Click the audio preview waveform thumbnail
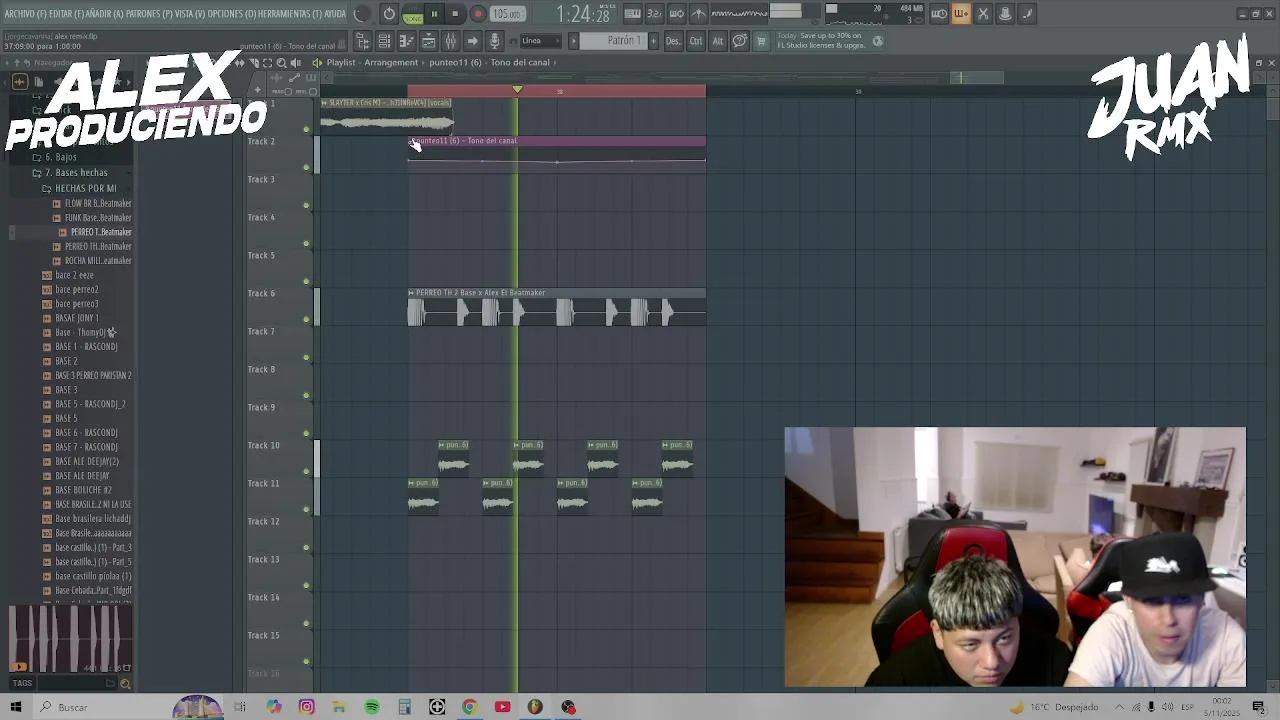This screenshot has width=1280, height=720. point(70,638)
